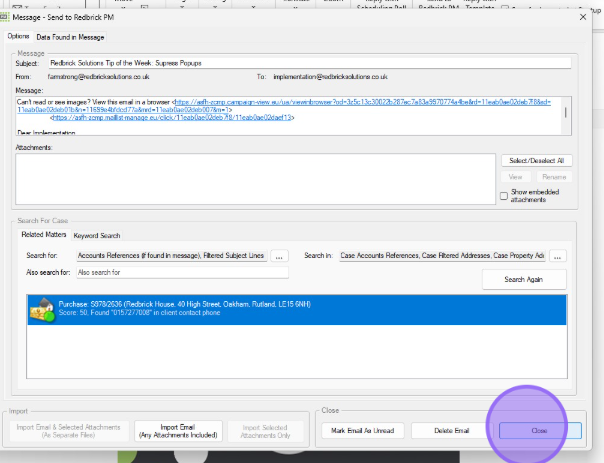
Task: Click Import Email (Any Attachments Included)
Action: pyautogui.click(x=176, y=431)
